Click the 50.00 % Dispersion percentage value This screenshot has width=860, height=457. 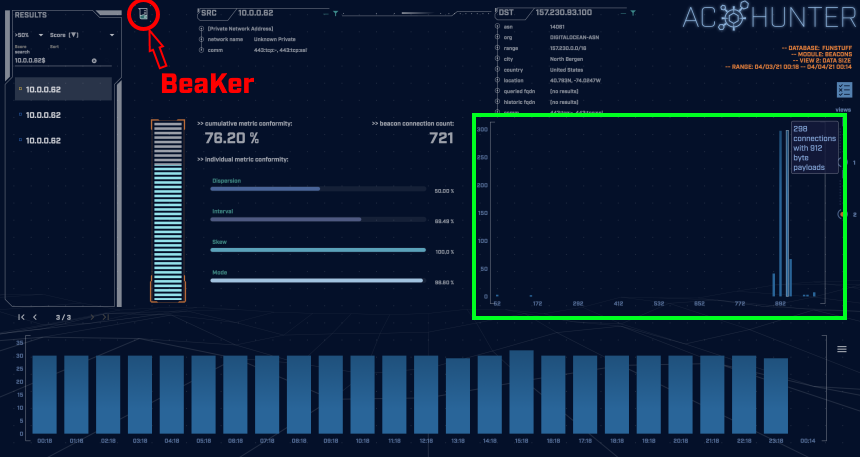[x=444, y=191]
